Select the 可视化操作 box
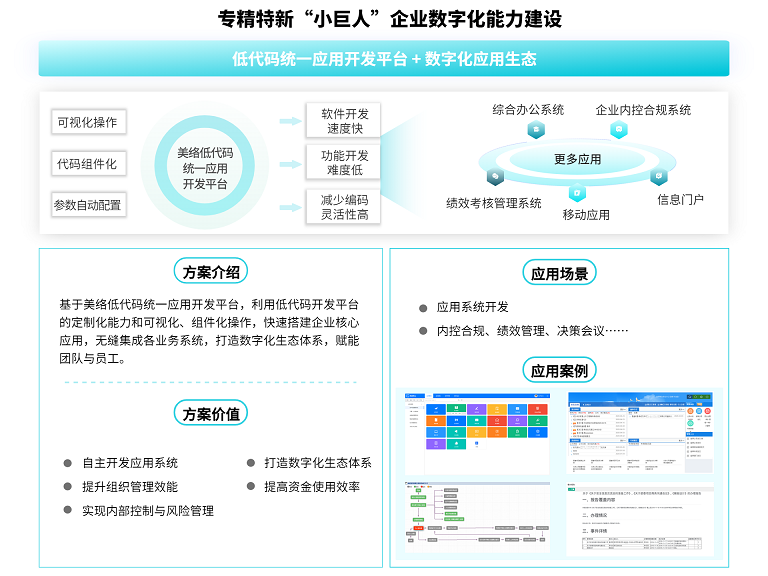768x576 pixels. pyautogui.click(x=88, y=122)
